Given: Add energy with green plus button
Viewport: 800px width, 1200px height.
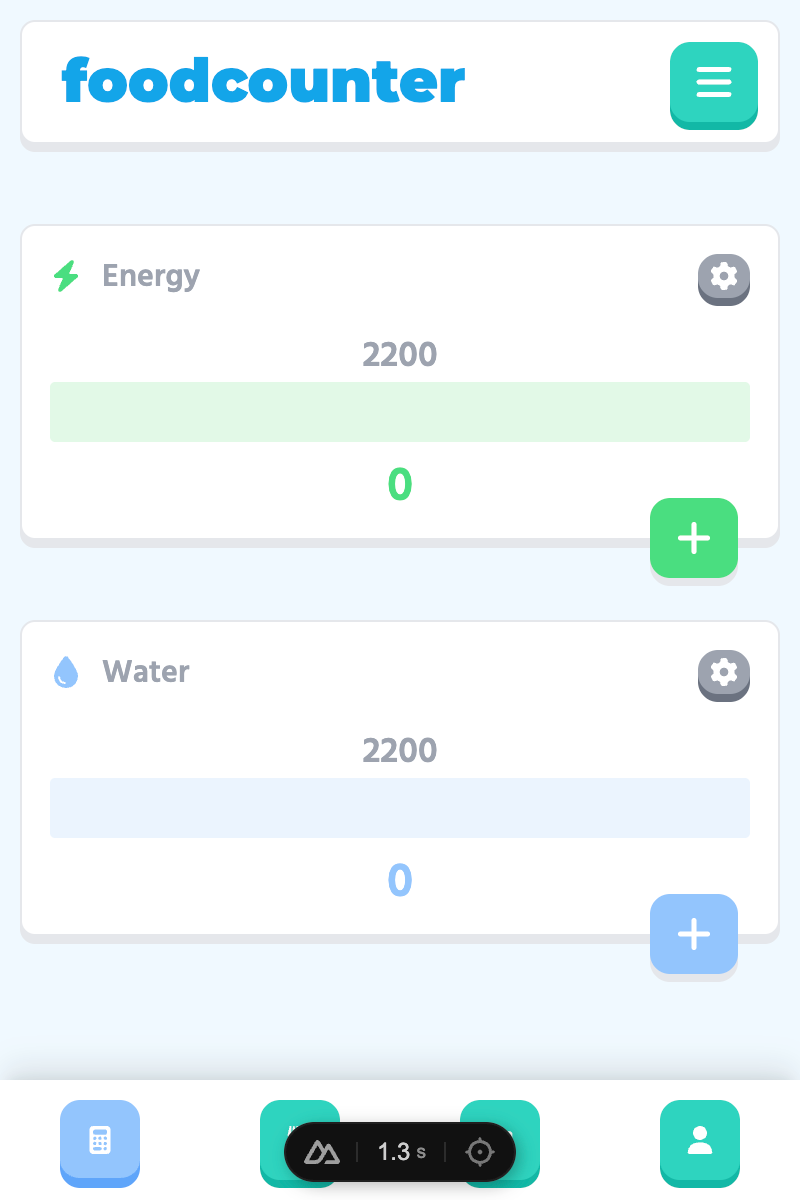Looking at the screenshot, I should (694, 538).
